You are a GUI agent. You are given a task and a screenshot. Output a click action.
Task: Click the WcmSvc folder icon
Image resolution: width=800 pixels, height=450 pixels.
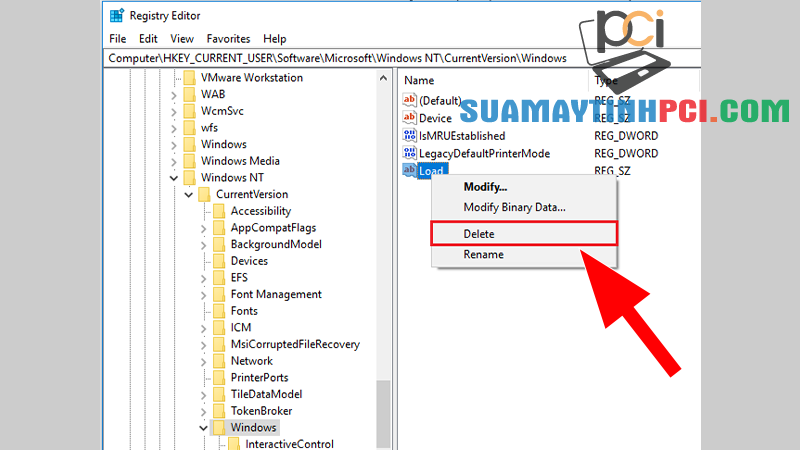[x=189, y=111]
